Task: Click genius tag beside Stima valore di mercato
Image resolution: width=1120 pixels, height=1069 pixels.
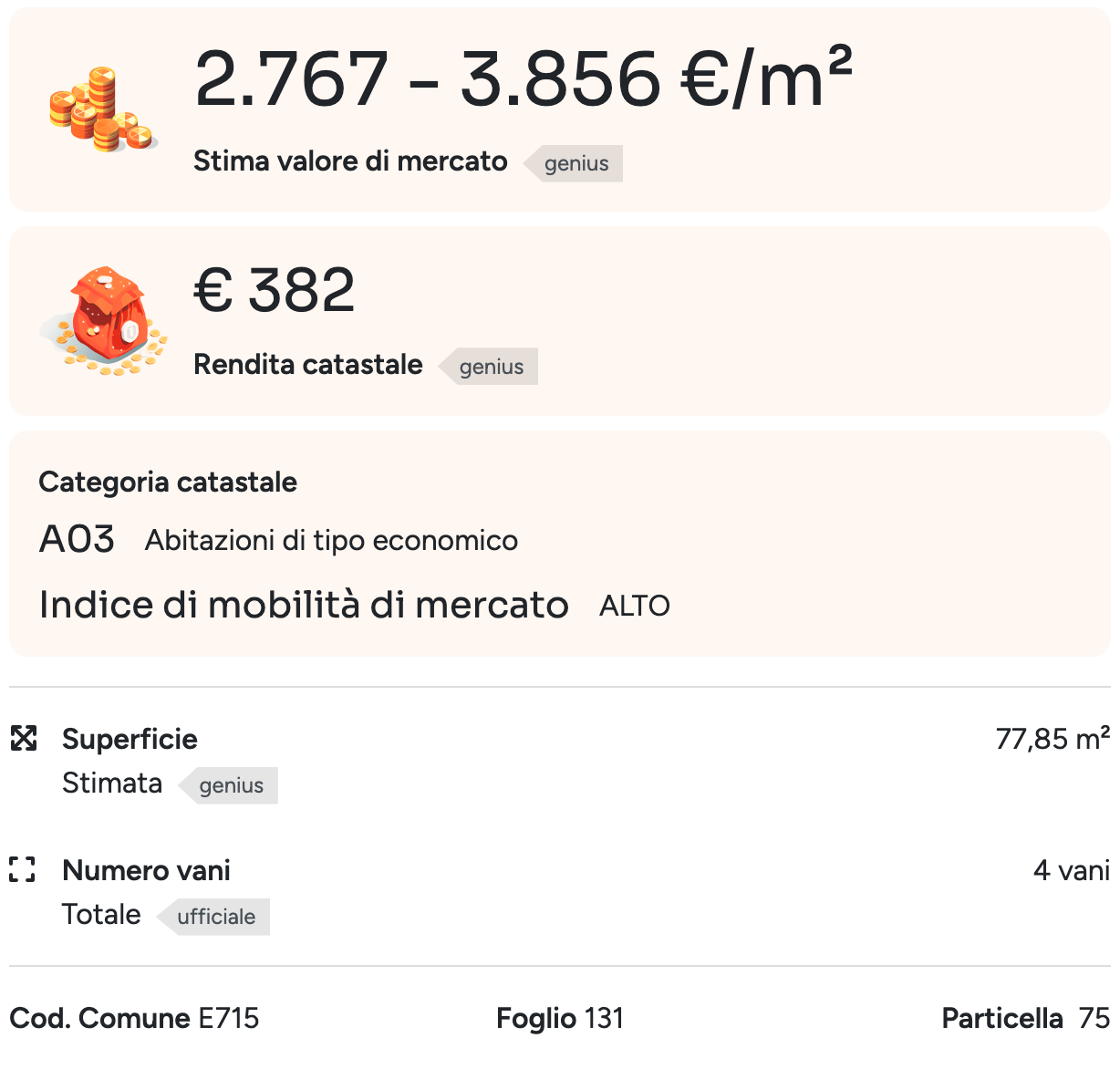Action: pos(576,164)
